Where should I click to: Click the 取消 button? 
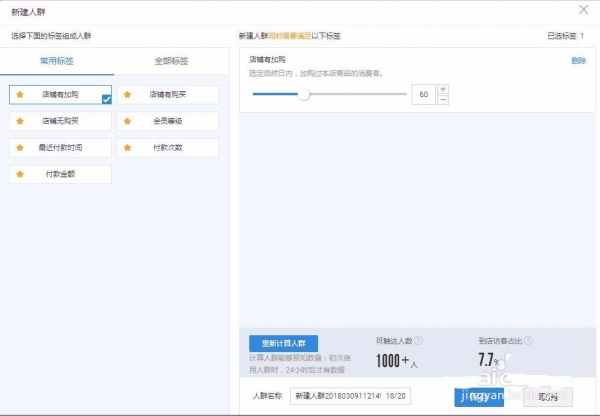(548, 397)
